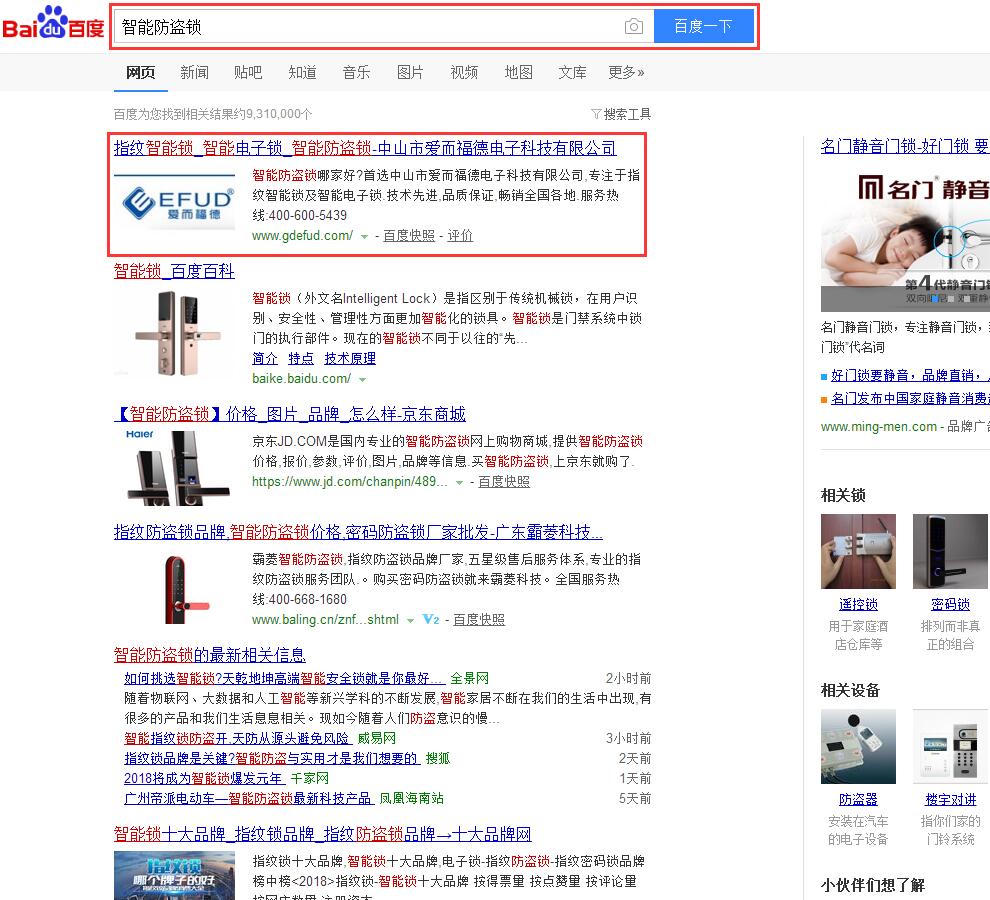Click the V2 verification badge for baling.cn
Image resolution: width=990 pixels, height=900 pixels.
tap(430, 620)
